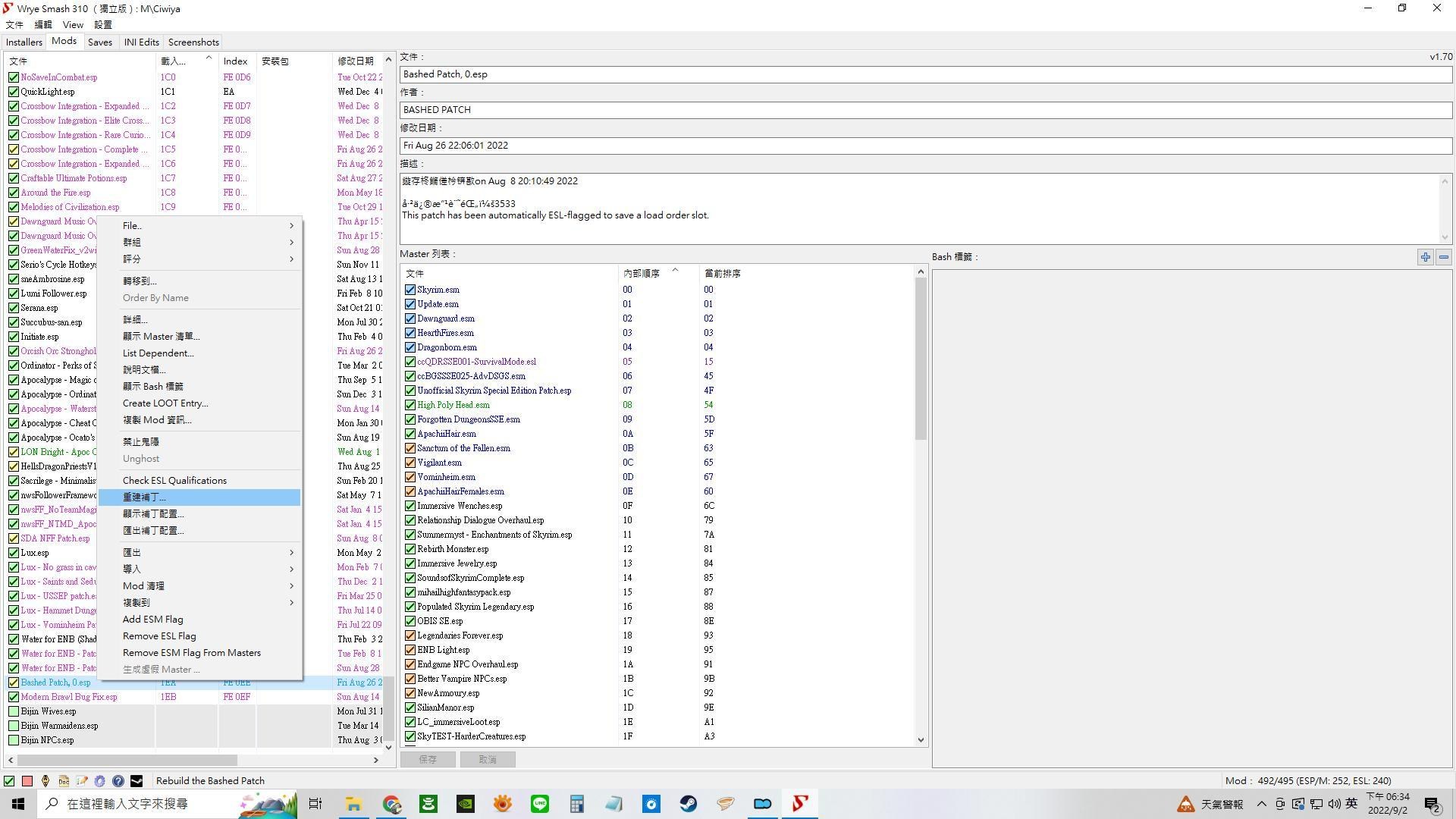This screenshot has width=1456, height=819.
Task: Select Add ESM Flag in the context menu
Action: [201, 620]
